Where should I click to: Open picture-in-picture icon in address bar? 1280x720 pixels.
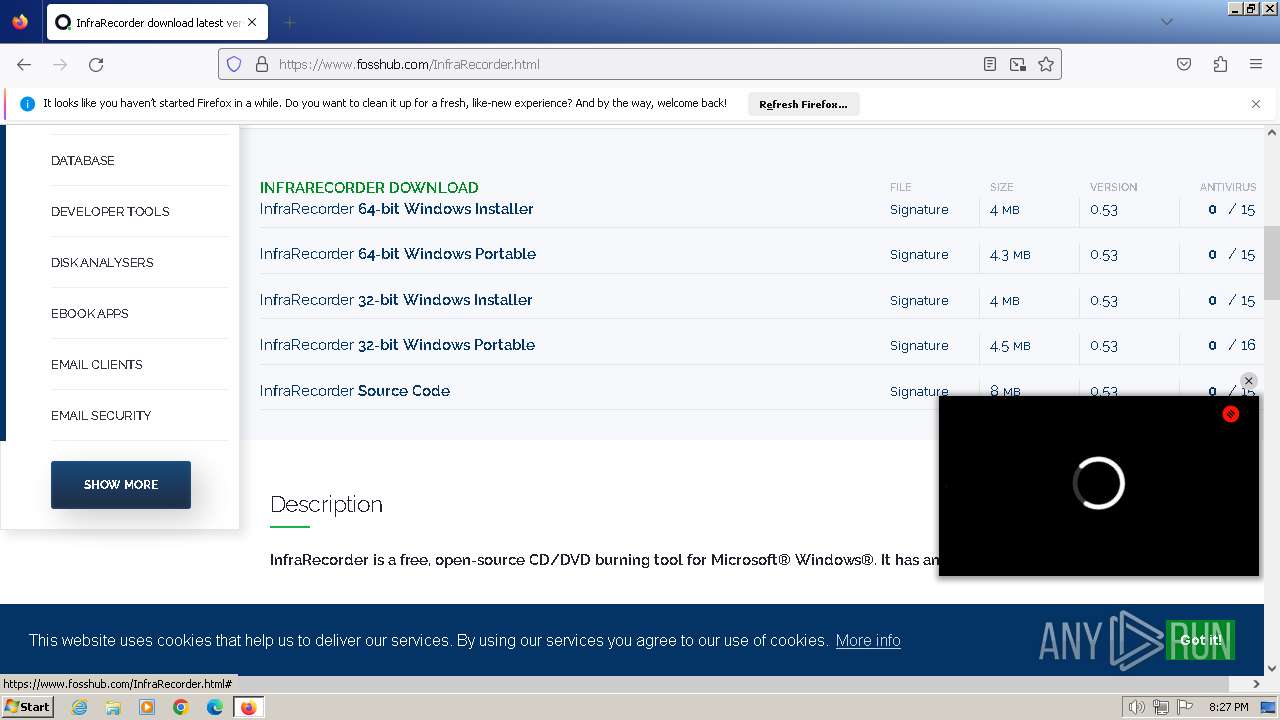click(x=1018, y=64)
